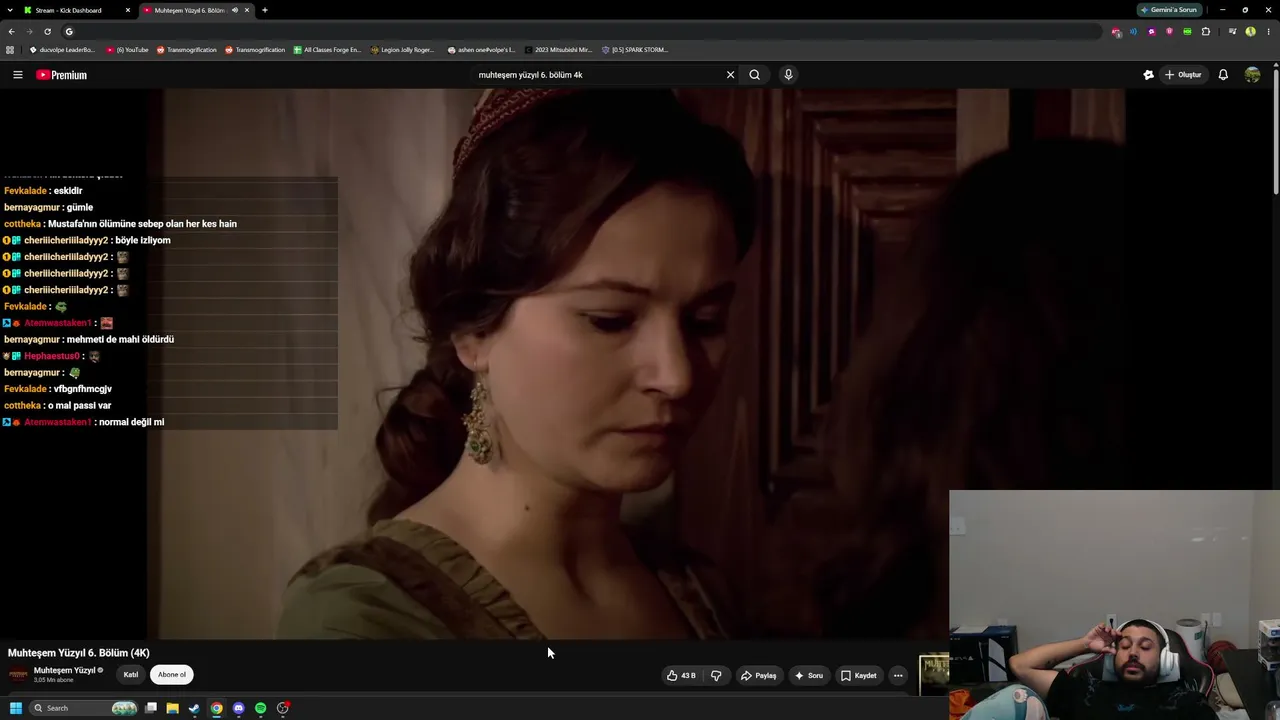1280x720 pixels.
Task: Open 2023 Mitsubishi Mir... bookmark
Action: [558, 50]
